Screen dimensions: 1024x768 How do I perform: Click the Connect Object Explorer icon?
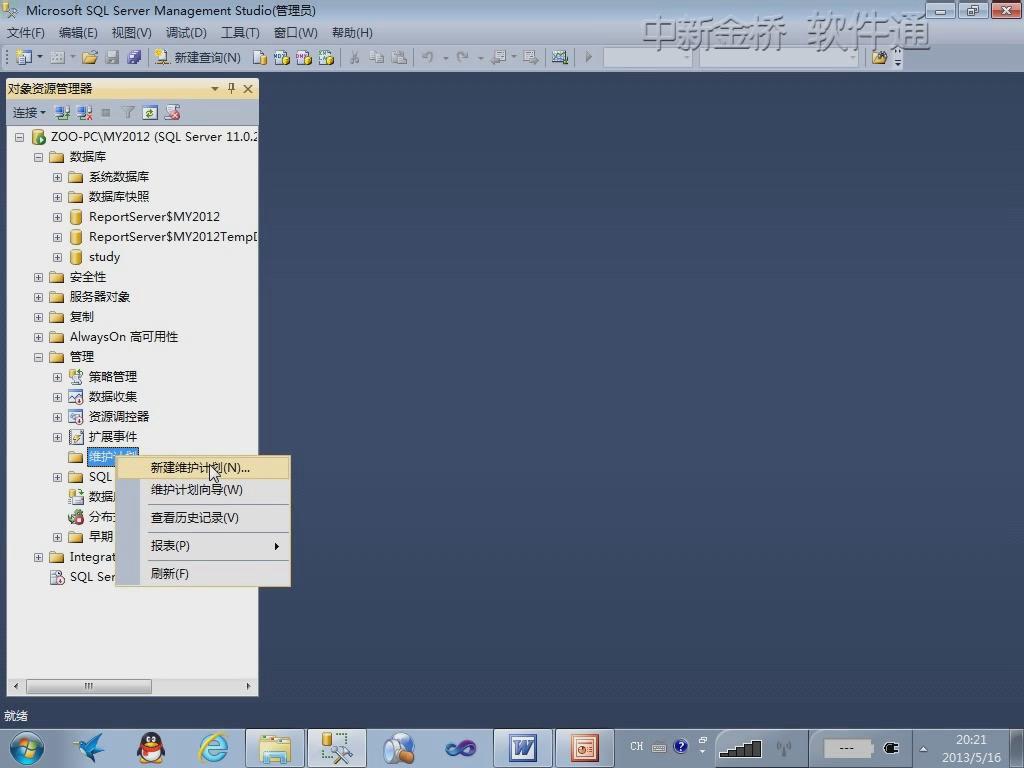(62, 113)
